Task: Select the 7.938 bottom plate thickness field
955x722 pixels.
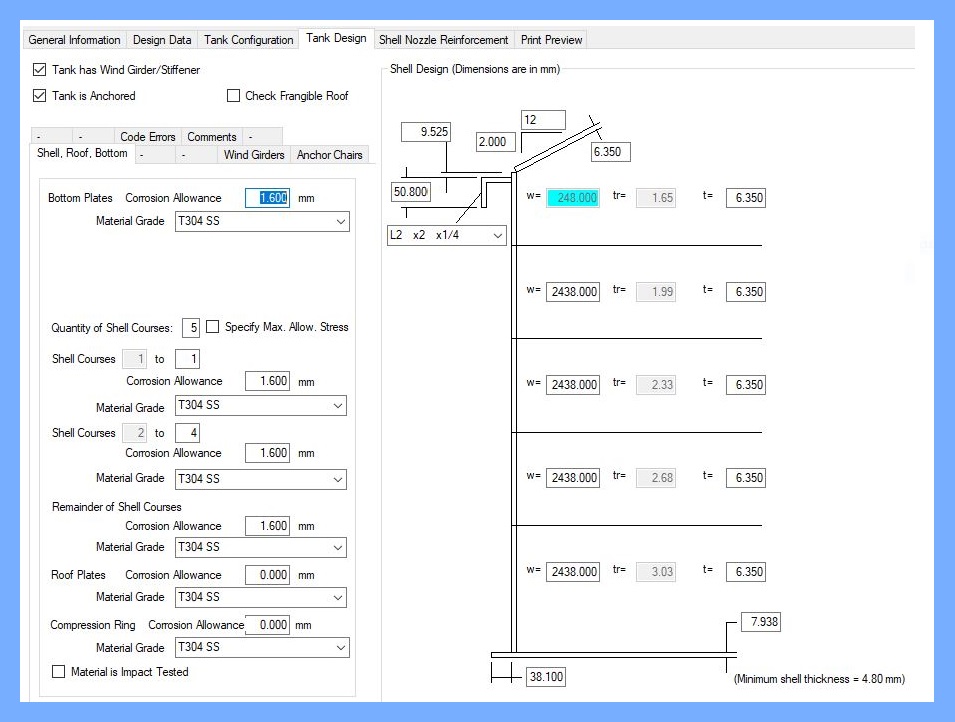Action: pyautogui.click(x=761, y=623)
